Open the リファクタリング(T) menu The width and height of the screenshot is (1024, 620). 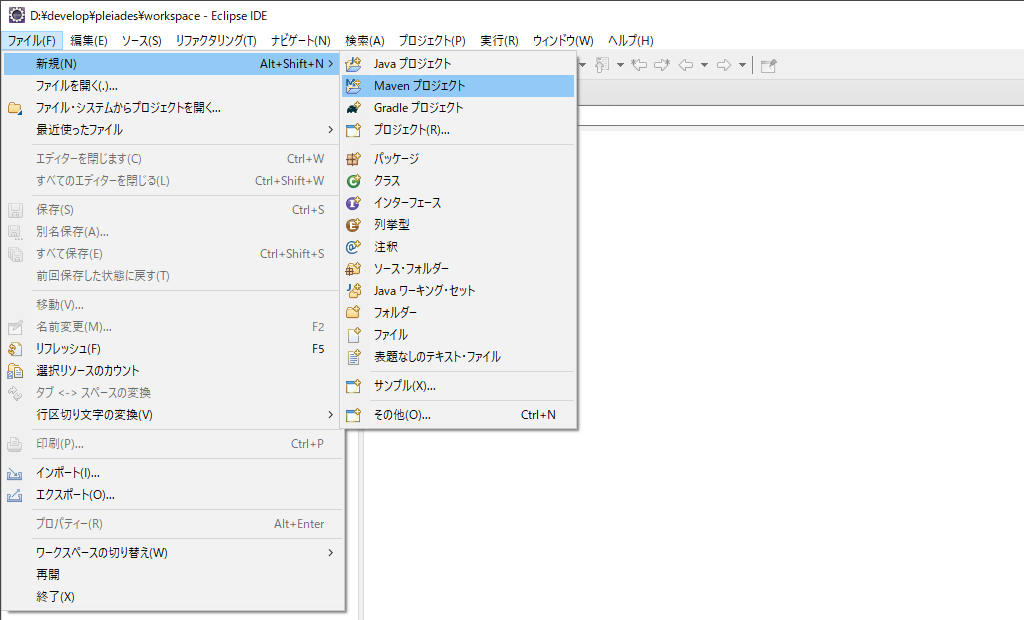pyautogui.click(x=216, y=41)
